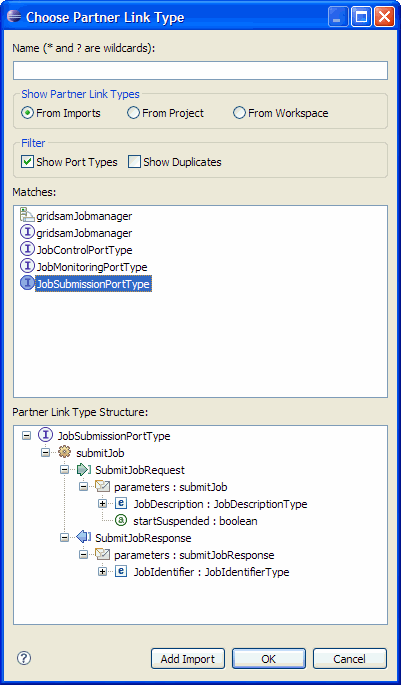The height and width of the screenshot is (685, 401).
Task: Collapse the SubmitJobResponse tree node
Action: [x=64, y=537]
